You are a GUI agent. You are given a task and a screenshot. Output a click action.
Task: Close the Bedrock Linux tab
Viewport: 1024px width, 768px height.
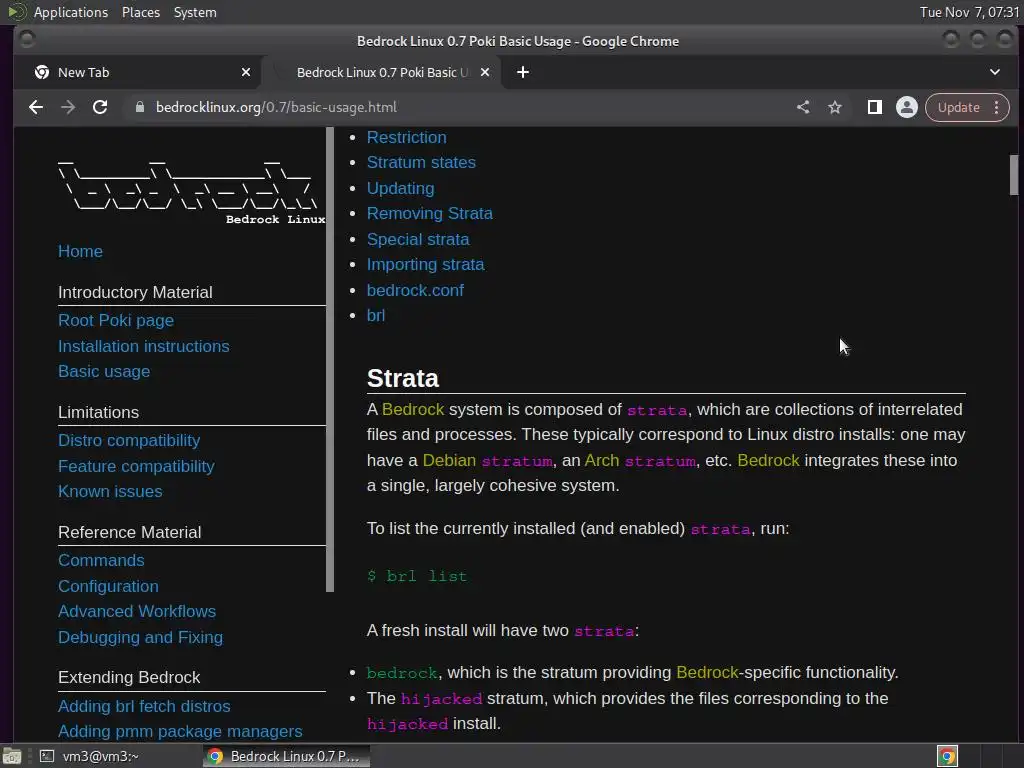(485, 72)
